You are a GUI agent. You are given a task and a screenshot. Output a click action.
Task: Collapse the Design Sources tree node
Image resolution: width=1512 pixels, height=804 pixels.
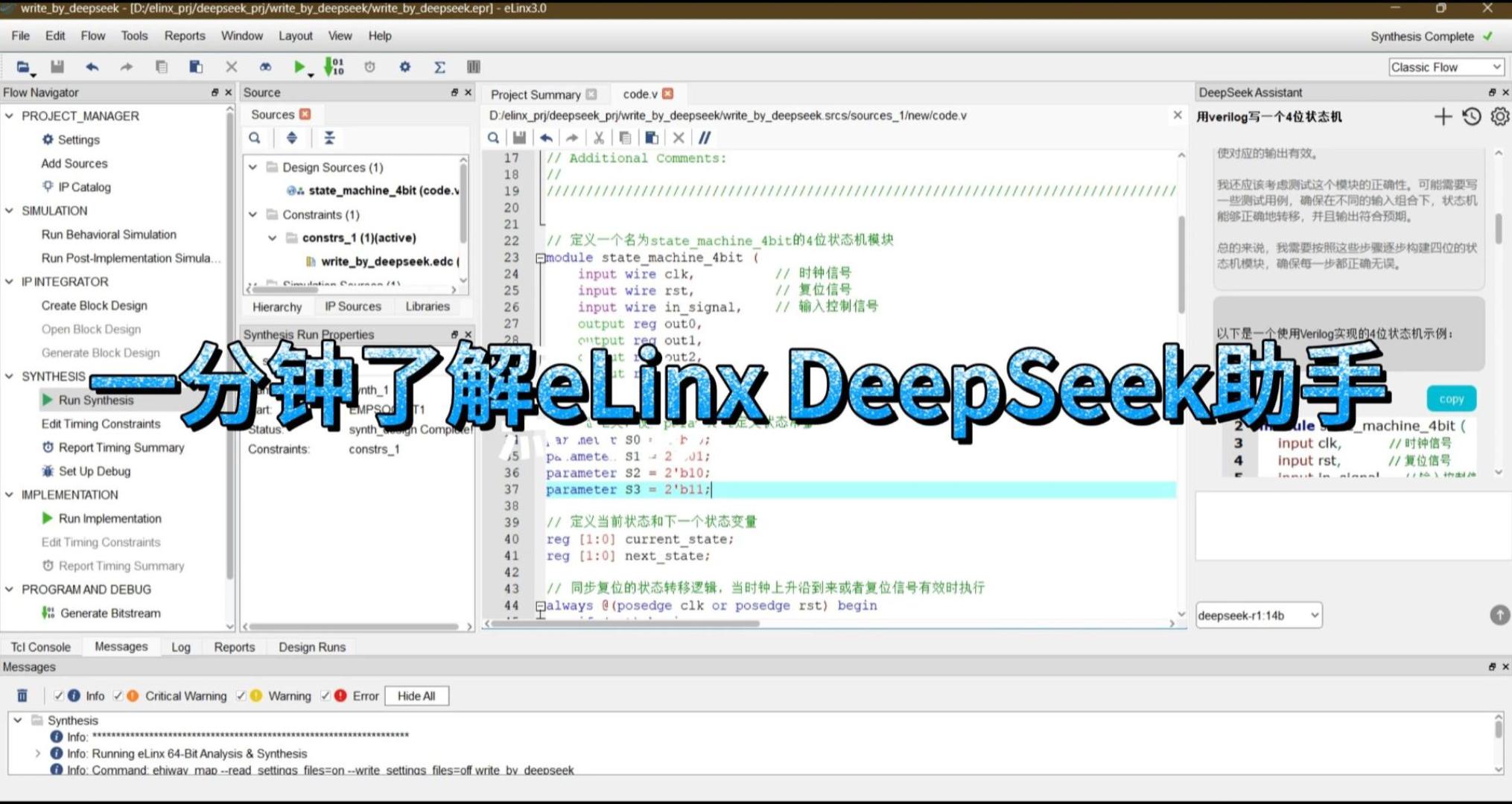point(253,167)
